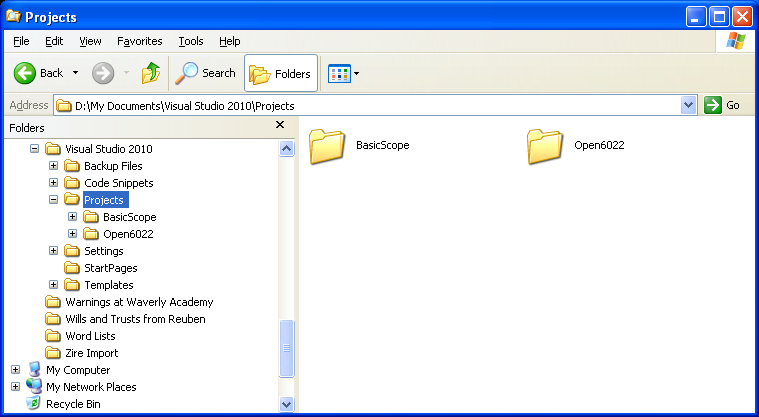759x417 pixels.
Task: Collapse the Projects tree node
Action: tap(53, 200)
